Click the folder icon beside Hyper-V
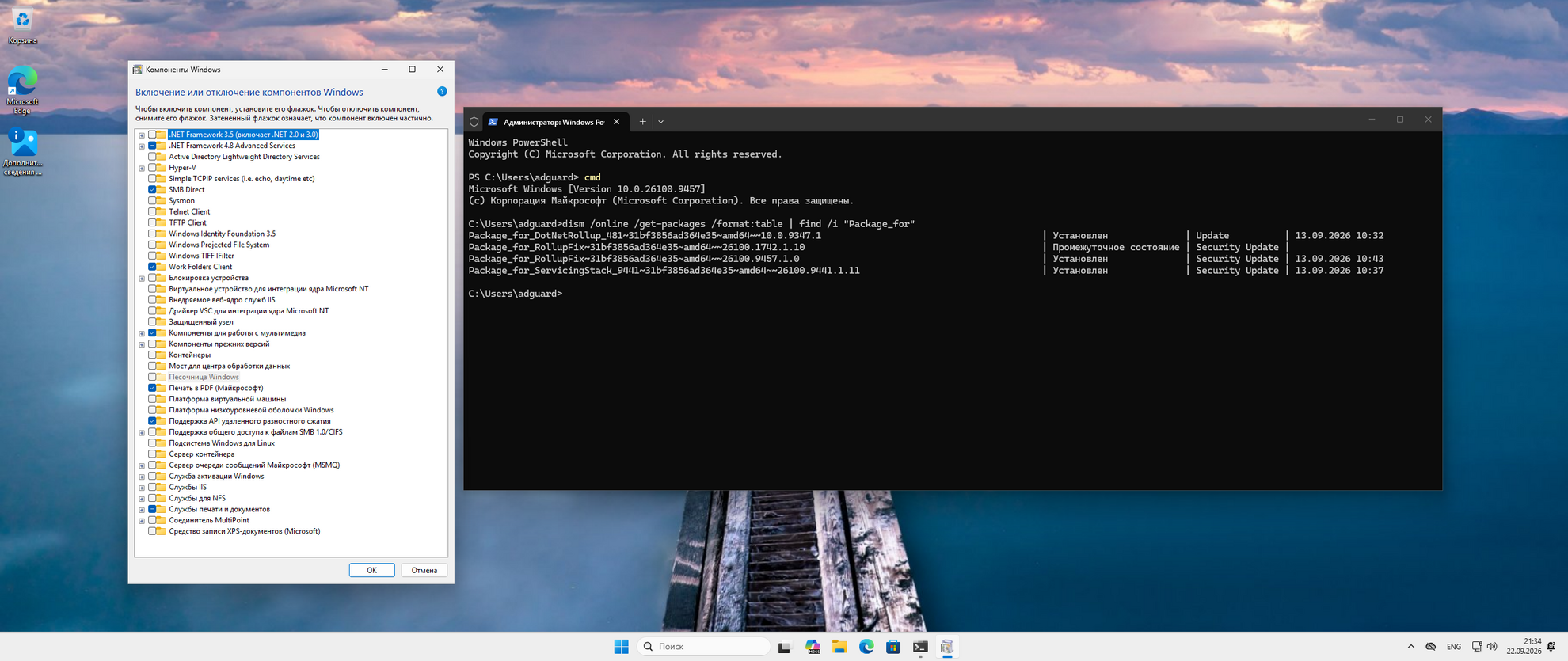1568x661 pixels. pos(162,168)
